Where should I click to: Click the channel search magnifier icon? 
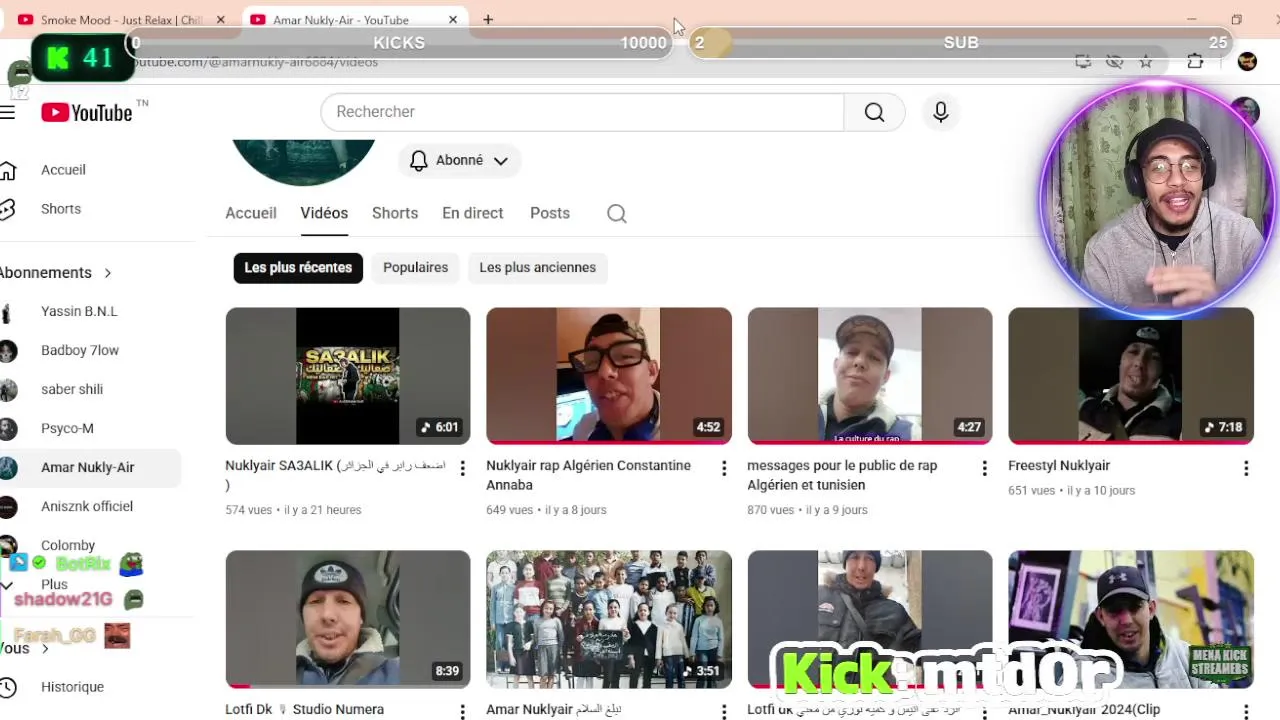click(x=617, y=213)
